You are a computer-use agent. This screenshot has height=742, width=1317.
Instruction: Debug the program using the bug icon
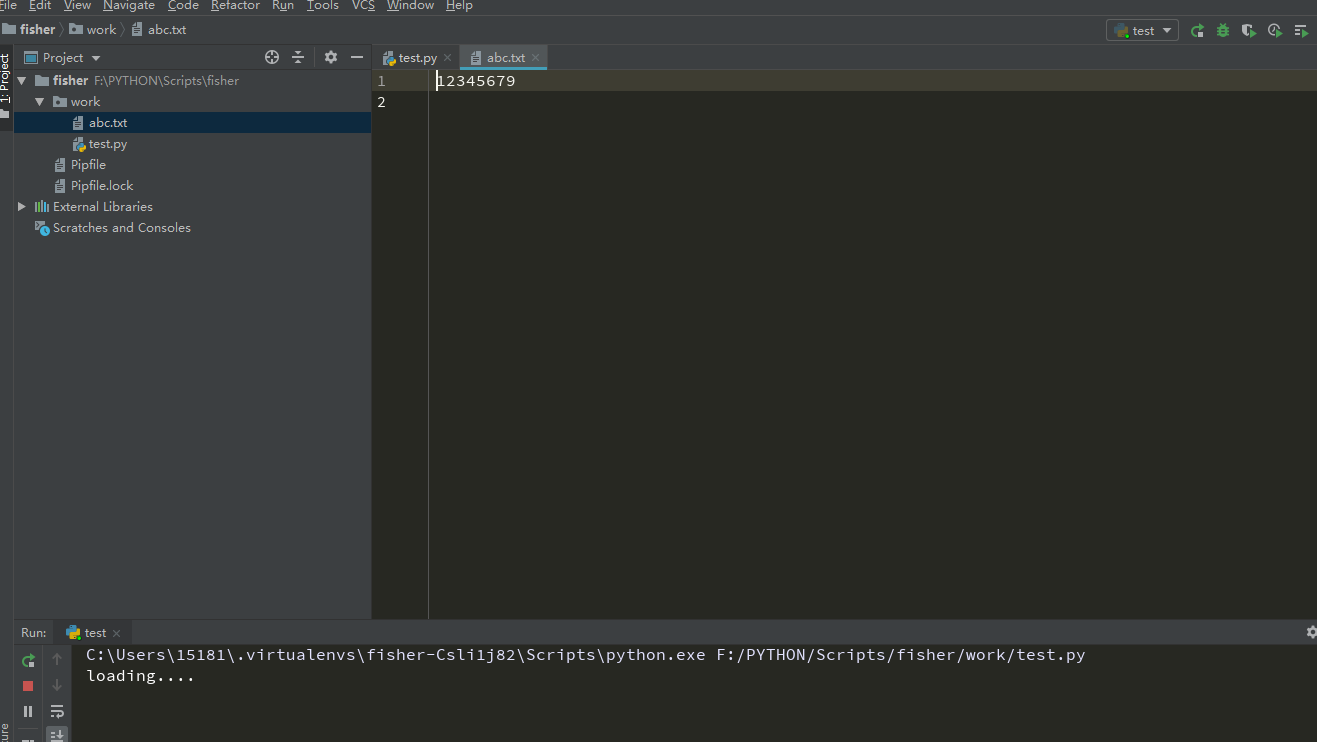1222,30
